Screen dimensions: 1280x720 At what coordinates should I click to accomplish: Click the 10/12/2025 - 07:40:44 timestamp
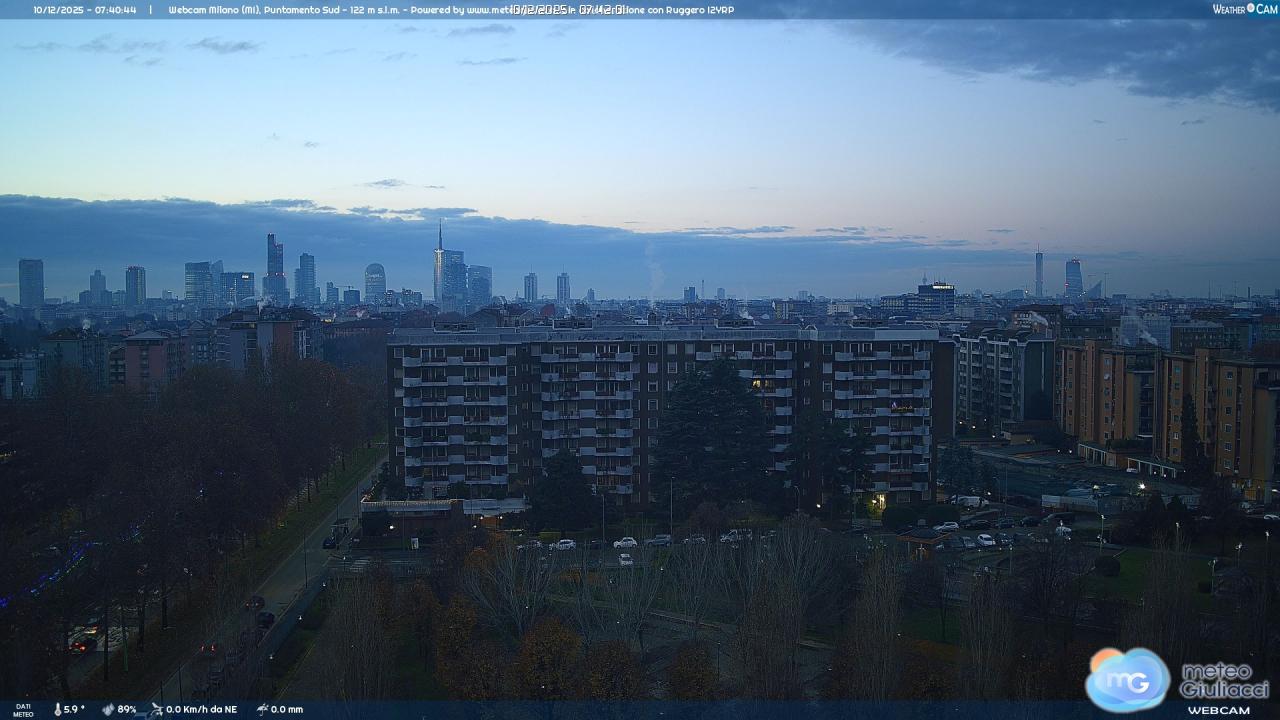[x=84, y=9]
